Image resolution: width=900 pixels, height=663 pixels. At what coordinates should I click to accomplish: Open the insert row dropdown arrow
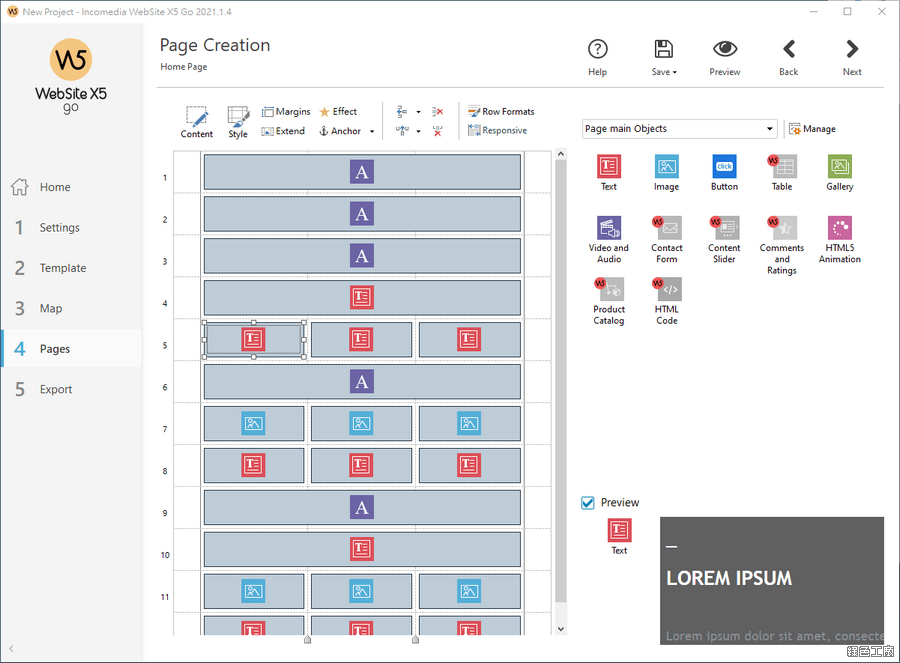418,112
